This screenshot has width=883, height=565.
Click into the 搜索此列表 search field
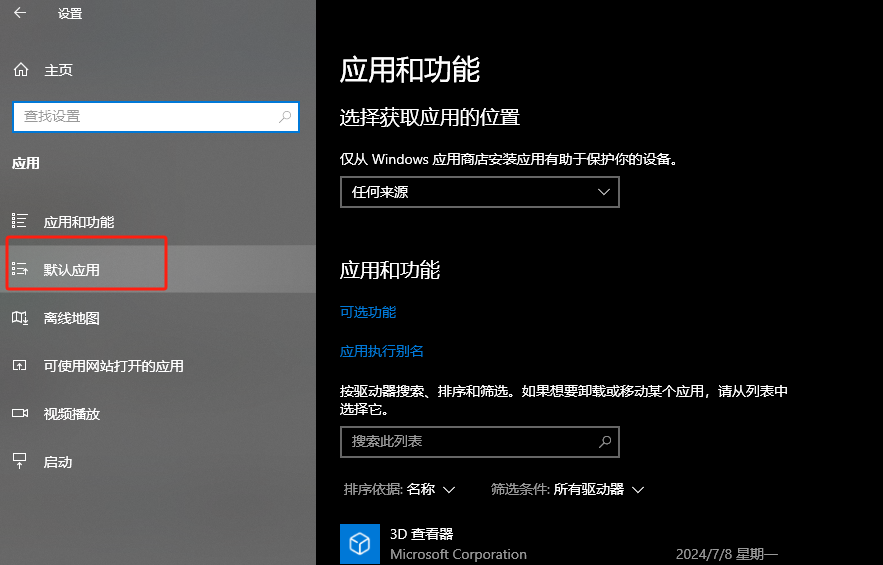(x=468, y=441)
